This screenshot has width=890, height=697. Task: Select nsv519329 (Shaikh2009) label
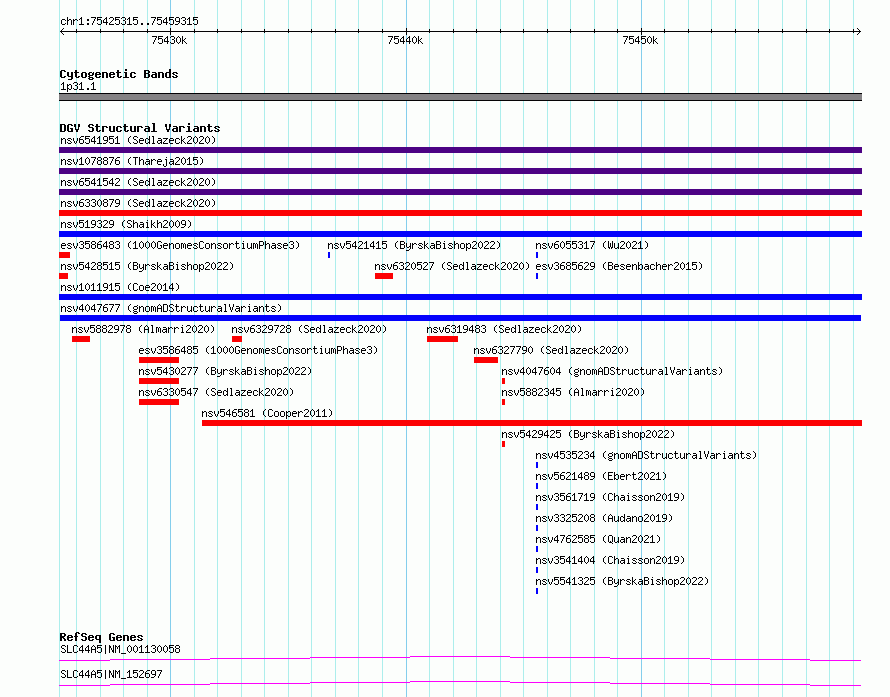coord(126,224)
